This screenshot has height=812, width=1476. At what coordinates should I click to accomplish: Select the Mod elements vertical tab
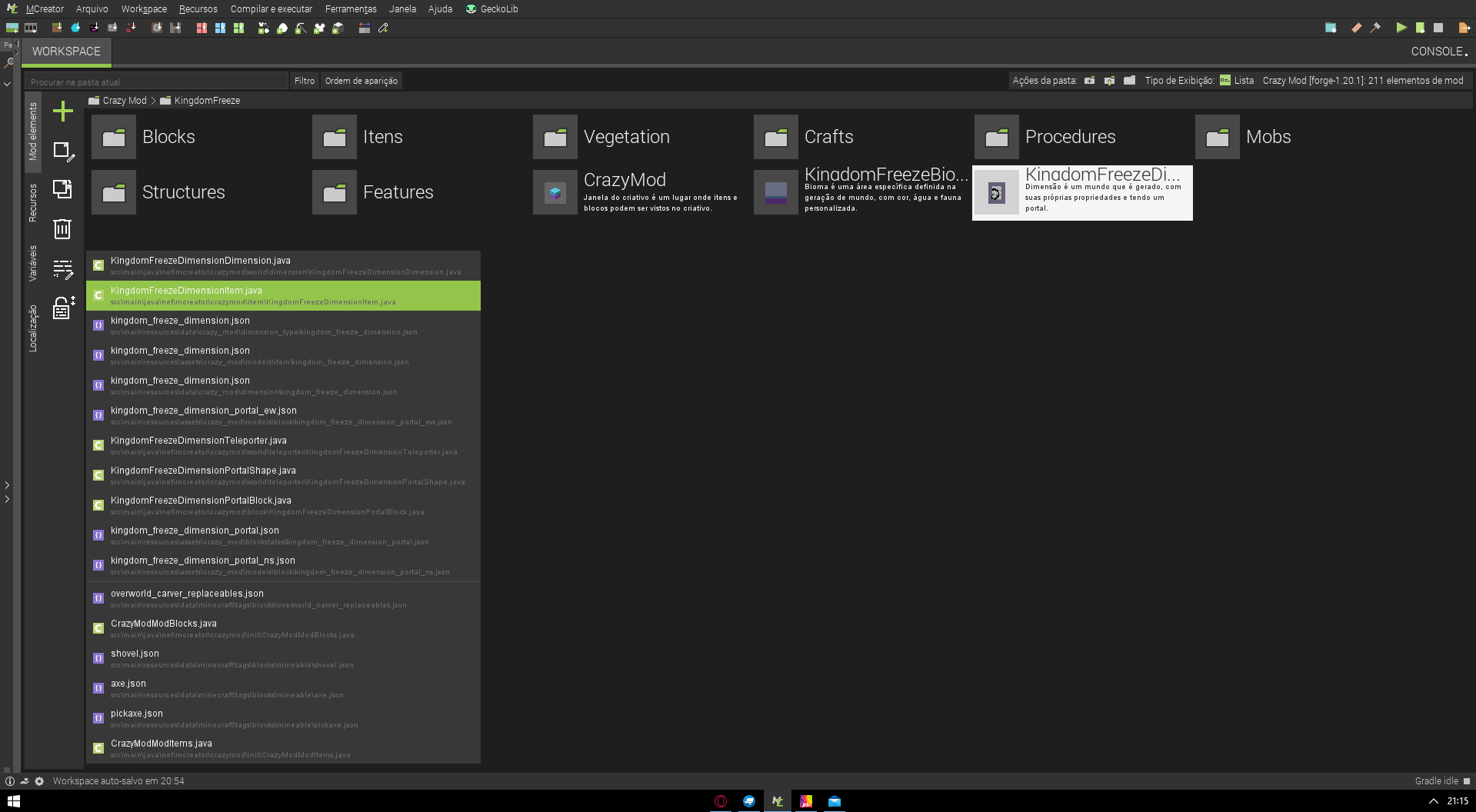pos(33,131)
